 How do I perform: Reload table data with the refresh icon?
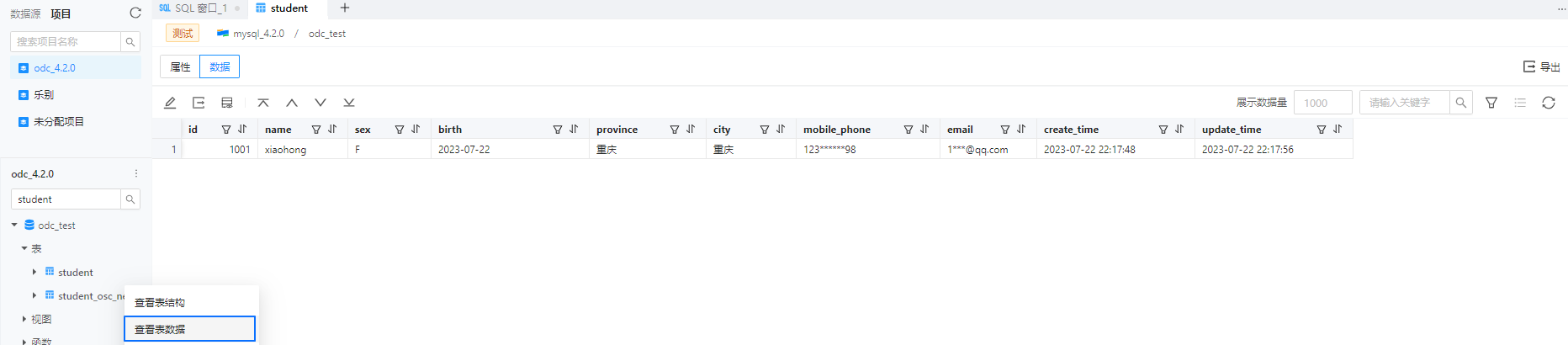coord(1549,103)
